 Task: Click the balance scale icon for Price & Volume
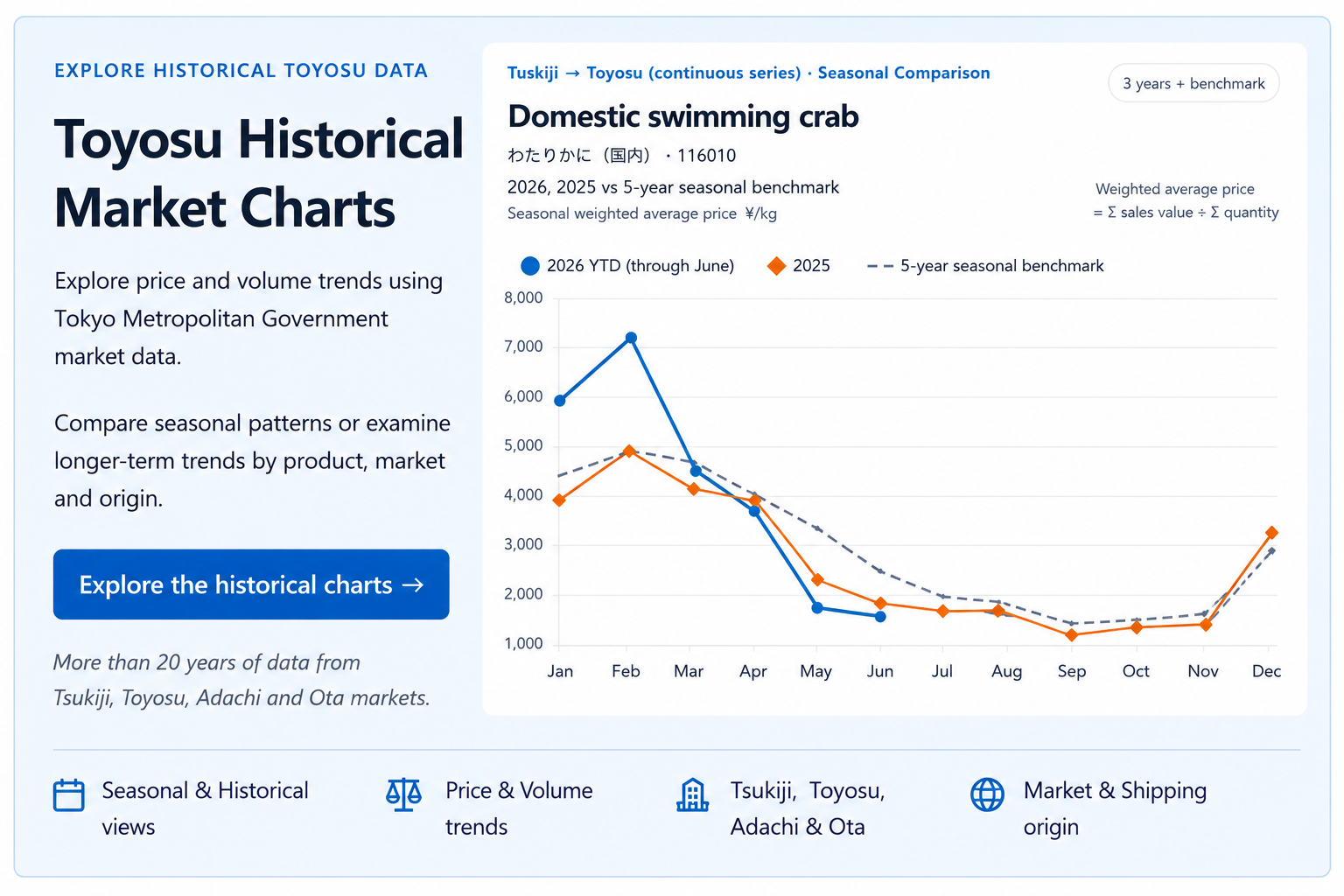point(403,794)
